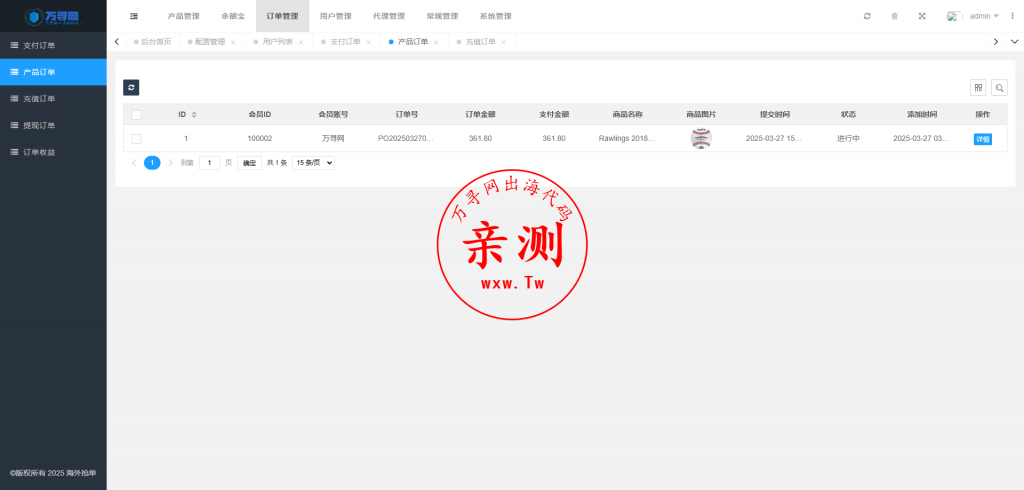Click the add time cell 2025-03-27 03...
This screenshot has width=1024, height=490.
[x=921, y=139]
